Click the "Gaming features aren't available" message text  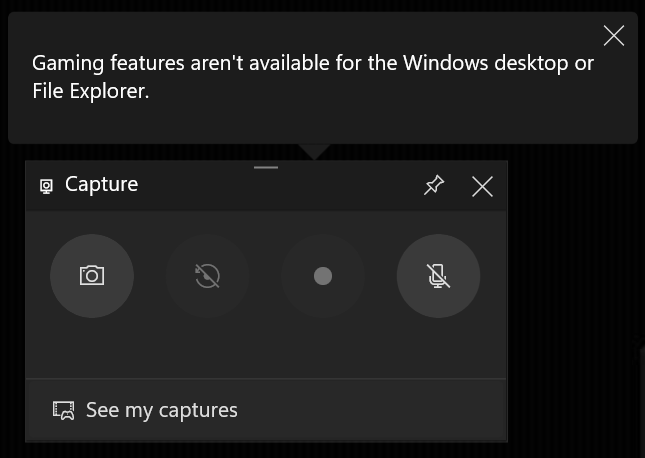point(313,63)
